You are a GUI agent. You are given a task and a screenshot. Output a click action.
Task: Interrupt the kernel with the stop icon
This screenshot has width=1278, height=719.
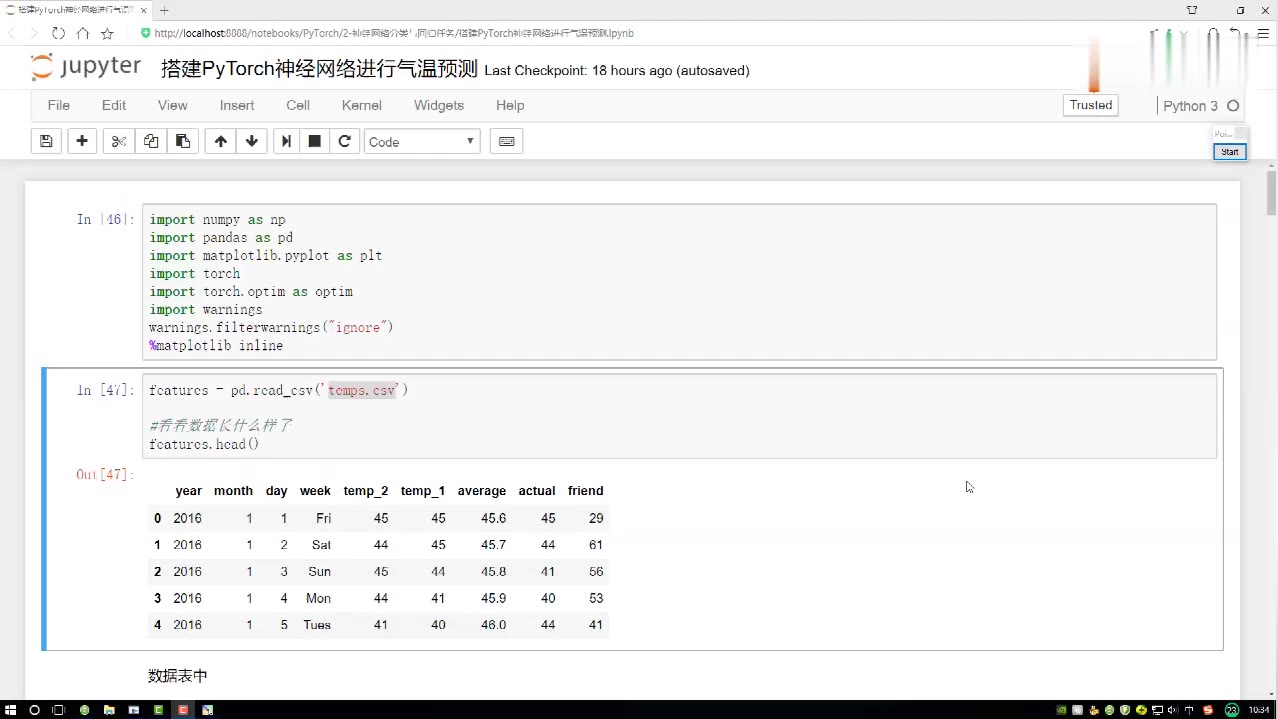(314, 141)
